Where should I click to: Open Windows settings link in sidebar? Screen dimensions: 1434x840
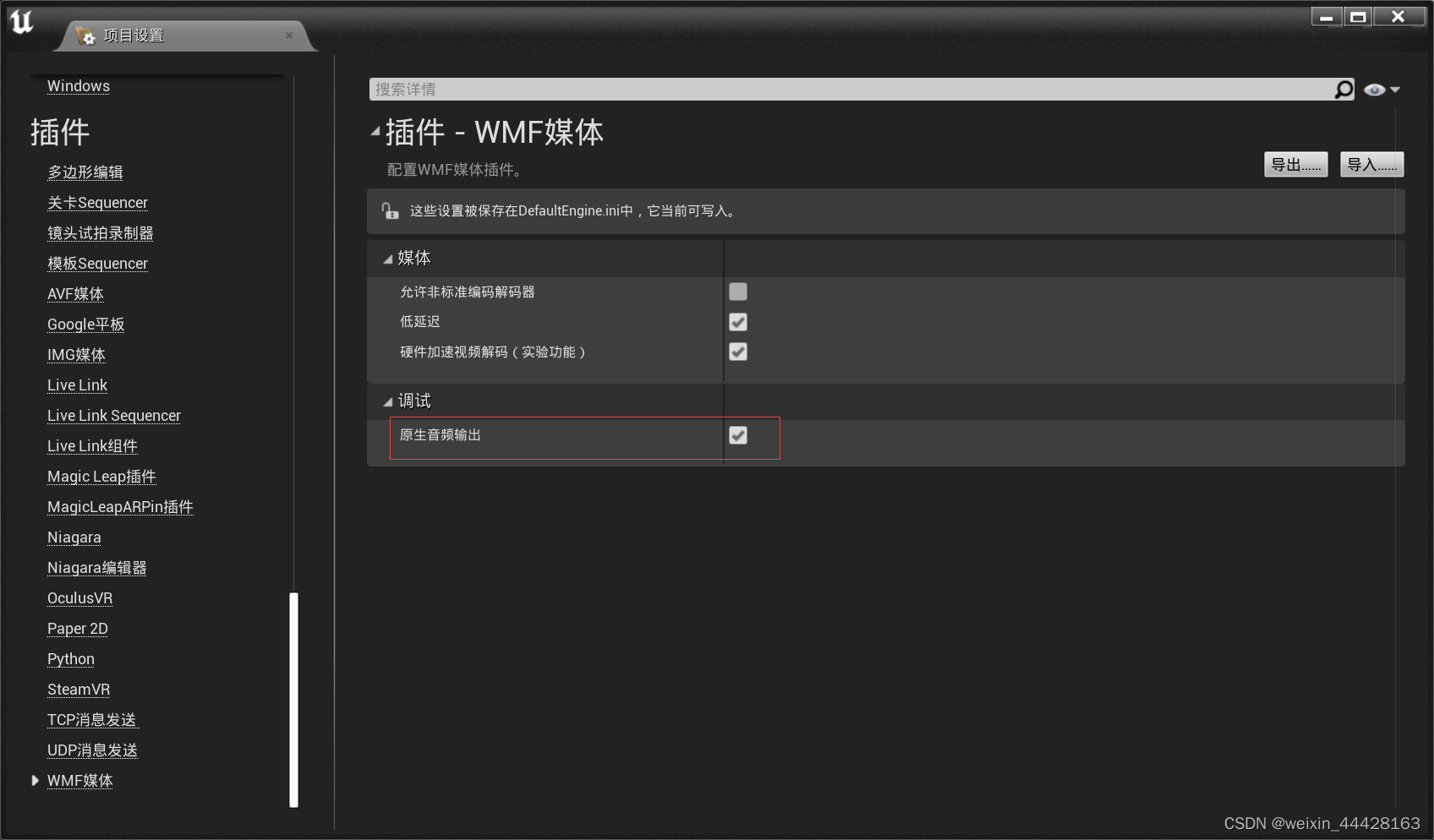[x=79, y=86]
